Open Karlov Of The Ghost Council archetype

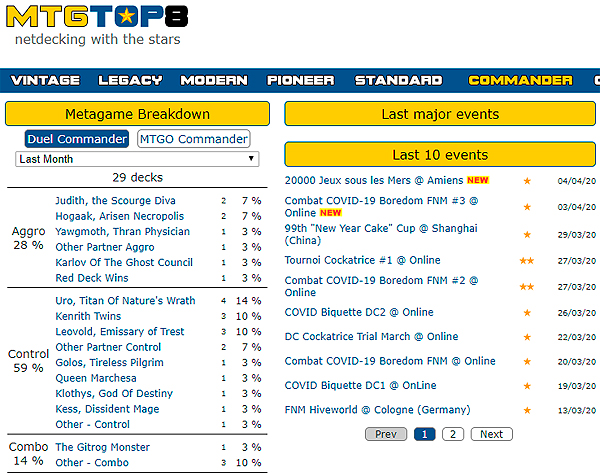coord(124,262)
